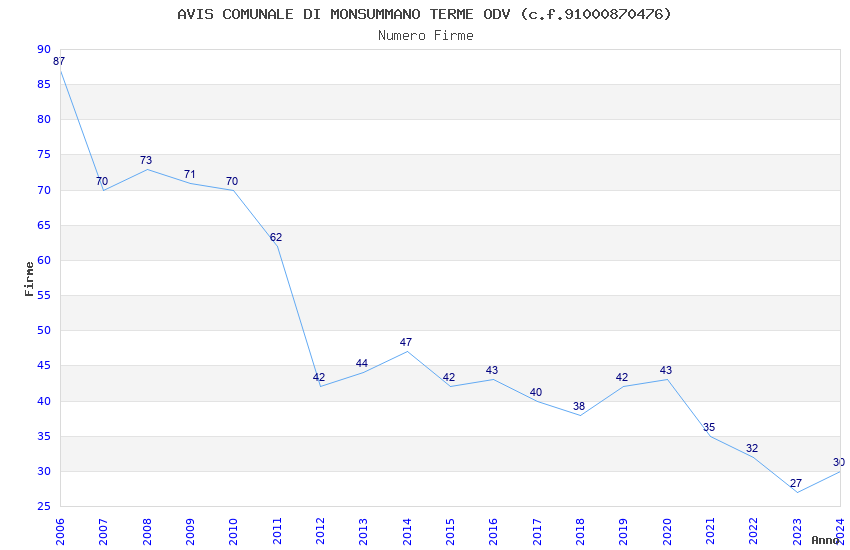The image size is (850, 550).
Task: Click the 2014 x-axis tick label
Action: [407, 532]
